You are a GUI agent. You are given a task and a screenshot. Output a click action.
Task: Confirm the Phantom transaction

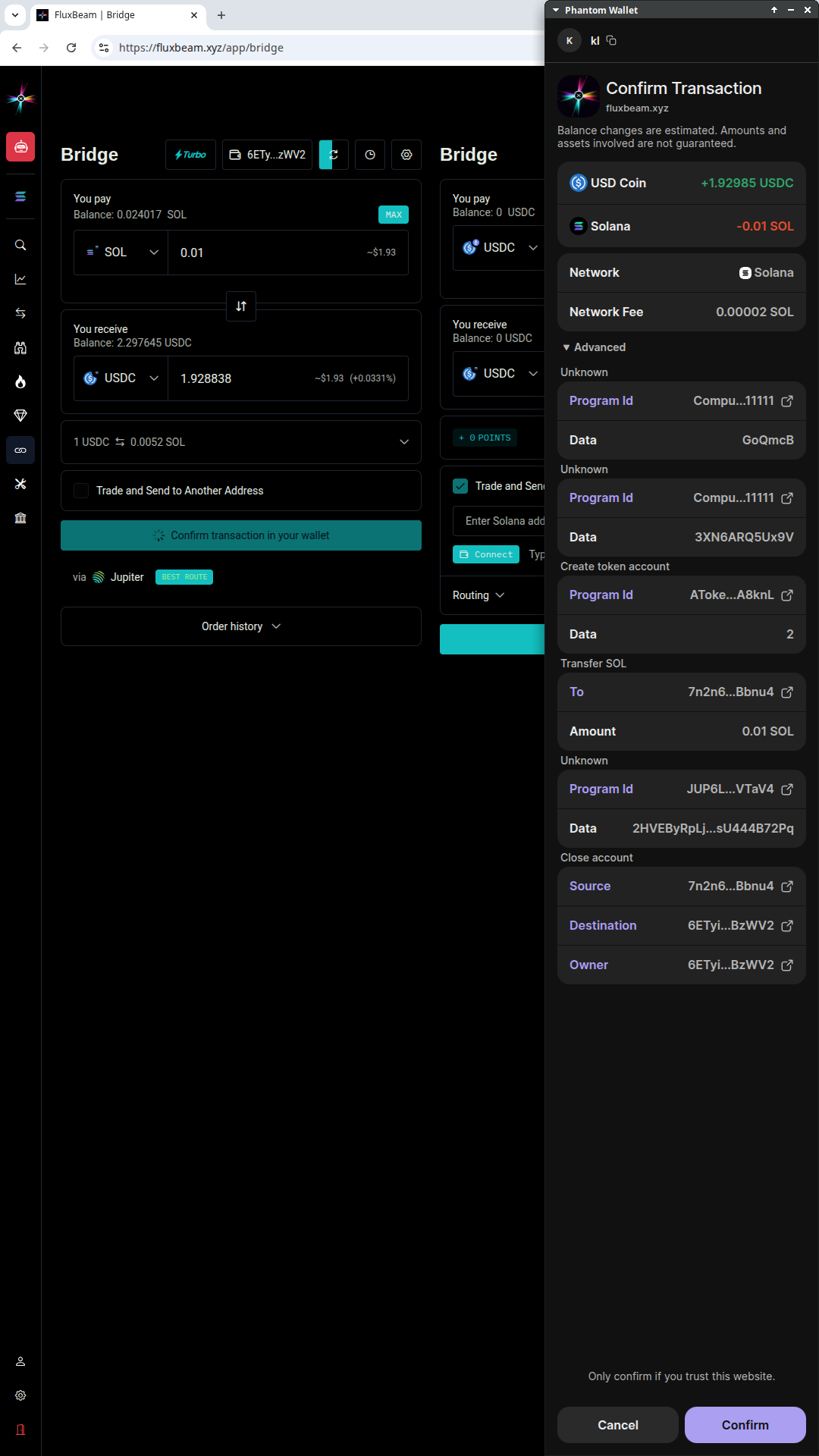coord(745,1425)
